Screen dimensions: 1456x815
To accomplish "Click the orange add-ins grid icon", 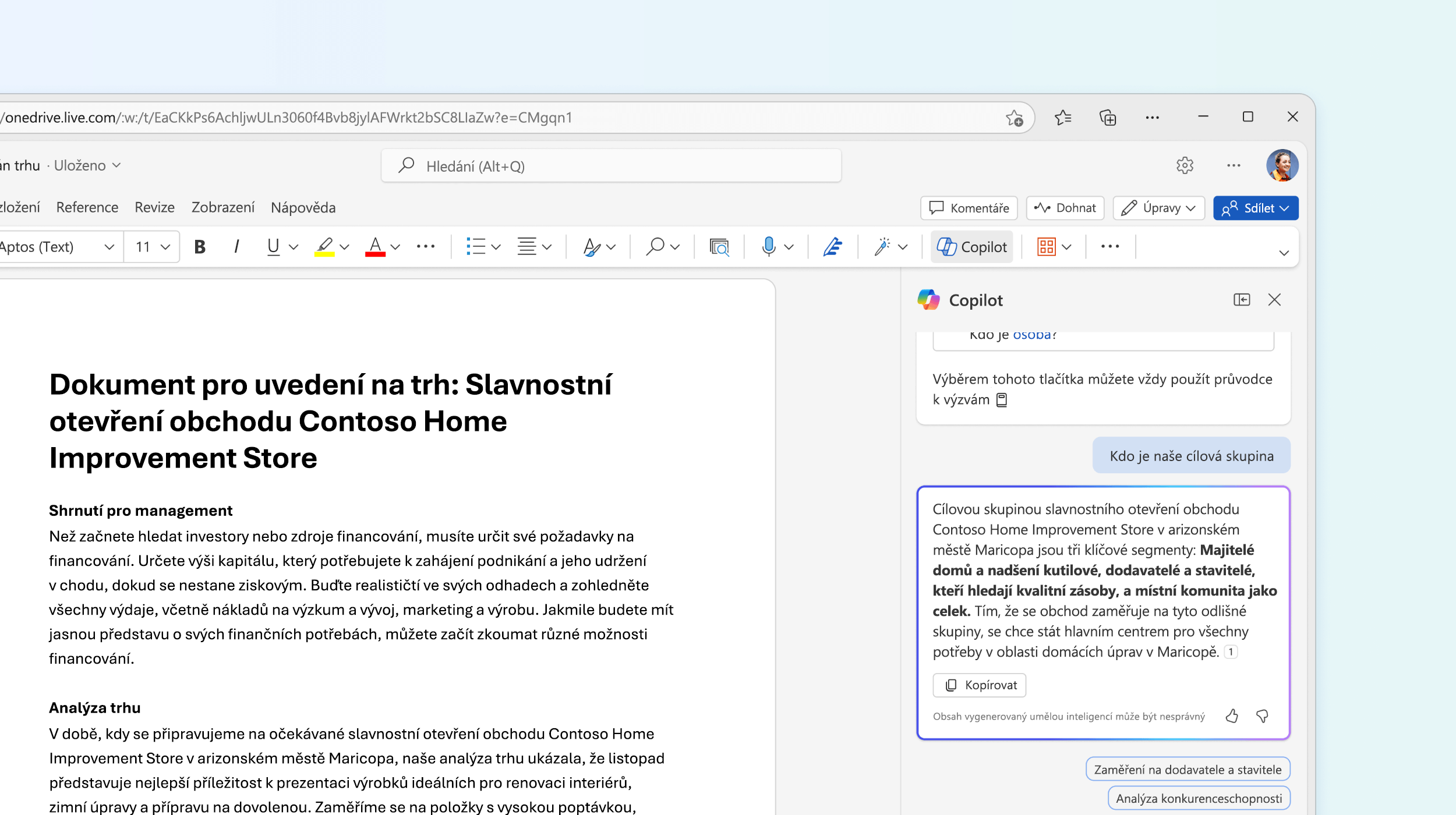I will click(1047, 247).
